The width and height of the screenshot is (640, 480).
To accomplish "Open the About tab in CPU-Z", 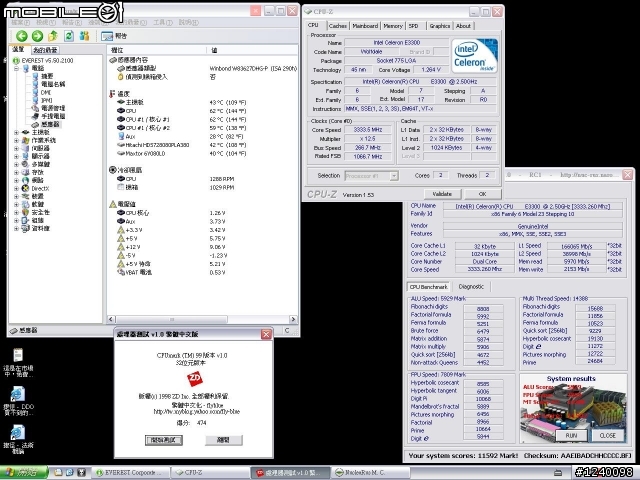I will 463,26.
